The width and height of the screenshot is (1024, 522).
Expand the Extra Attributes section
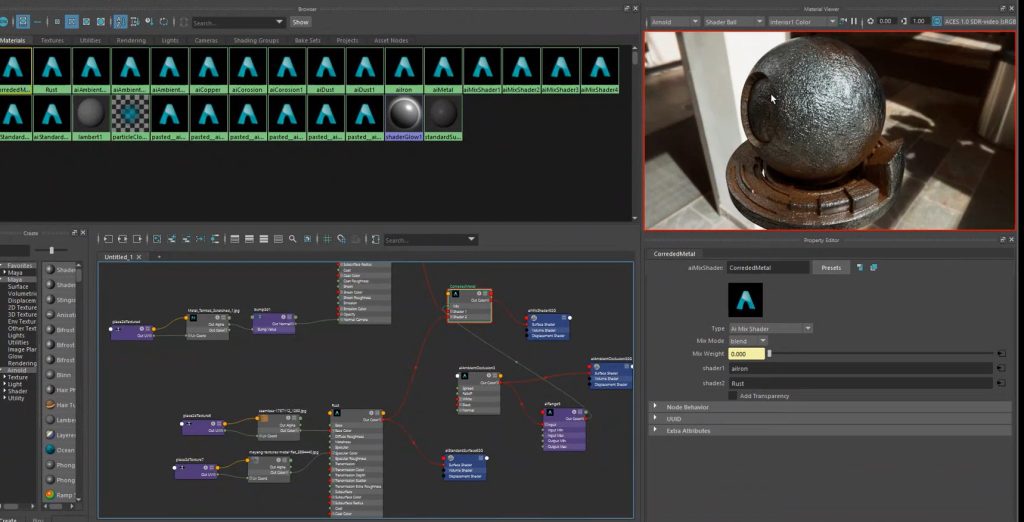829,431
